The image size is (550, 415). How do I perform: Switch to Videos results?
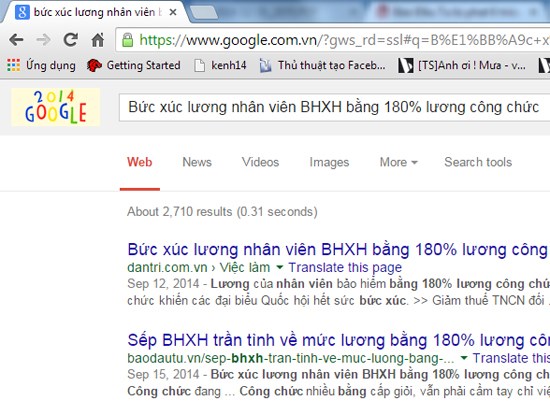click(260, 162)
